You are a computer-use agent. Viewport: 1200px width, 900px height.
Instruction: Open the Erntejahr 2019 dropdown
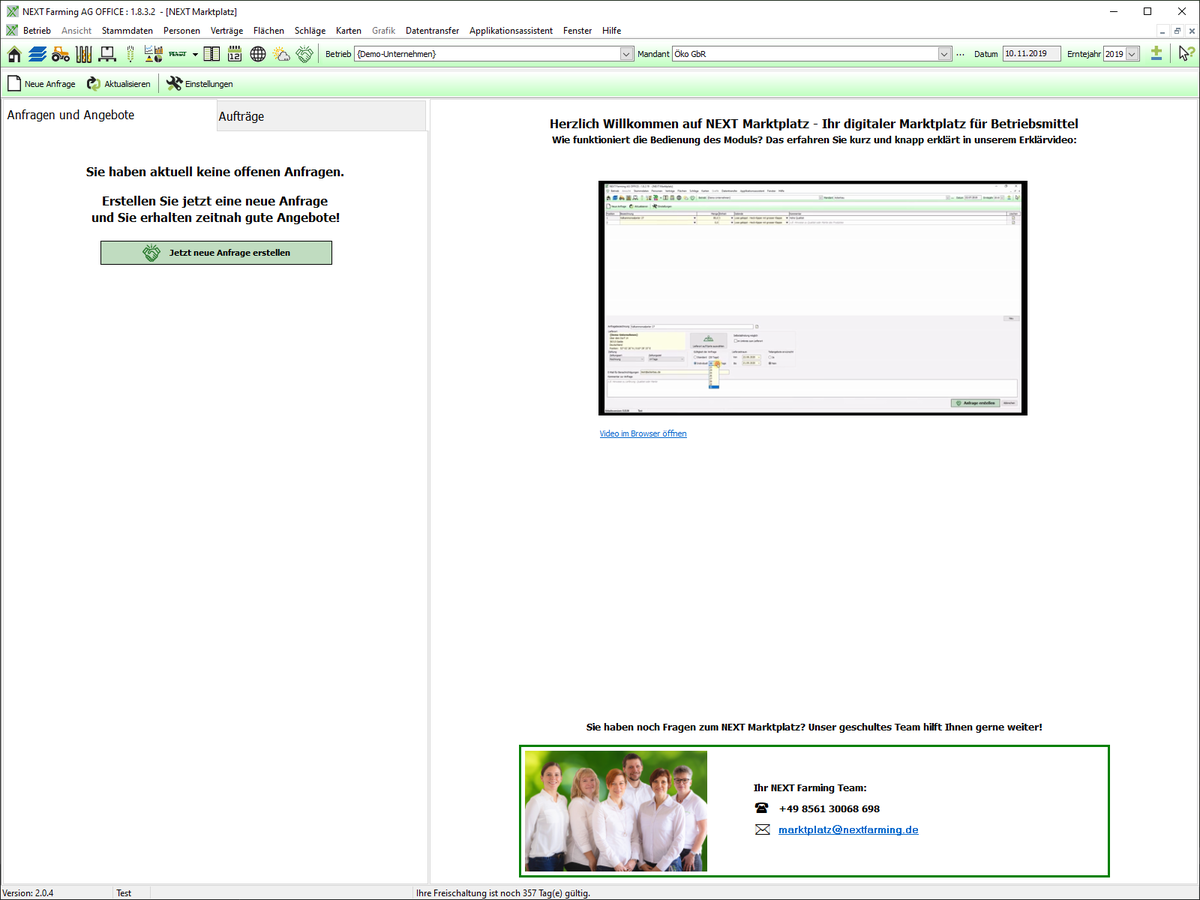tap(1132, 54)
